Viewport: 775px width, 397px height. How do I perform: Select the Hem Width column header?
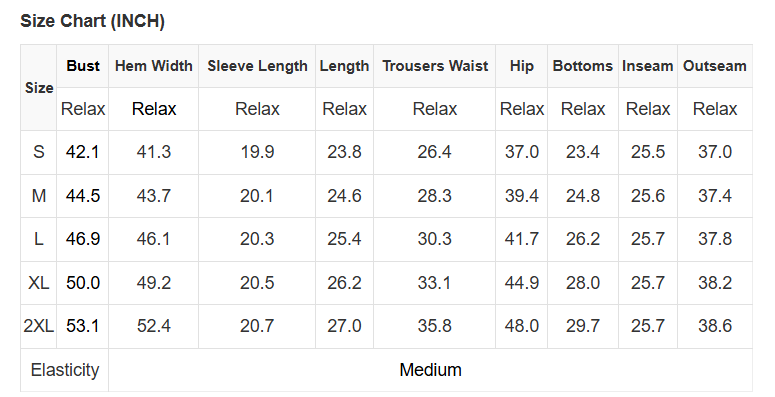[x=154, y=66]
